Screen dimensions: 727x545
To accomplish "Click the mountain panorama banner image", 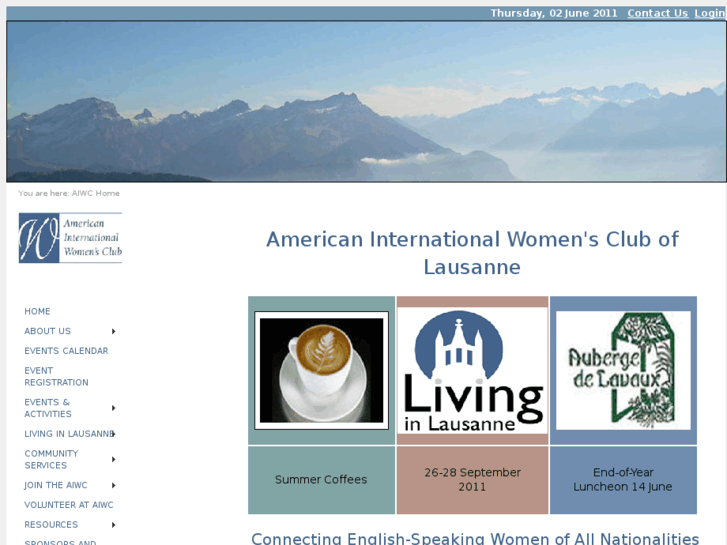I will point(366,101).
